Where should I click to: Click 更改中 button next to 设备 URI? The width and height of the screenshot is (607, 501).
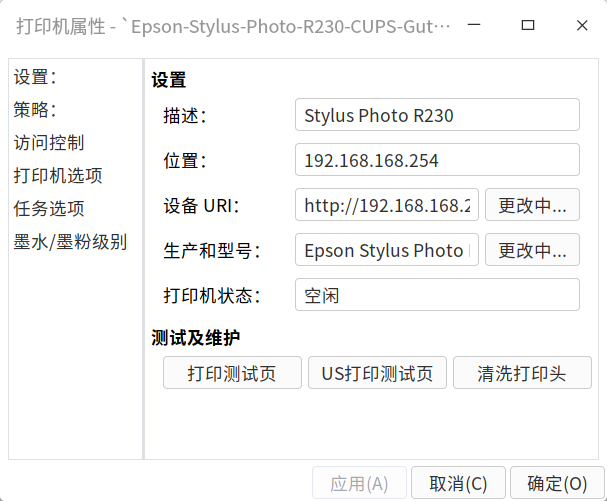[x=532, y=205]
